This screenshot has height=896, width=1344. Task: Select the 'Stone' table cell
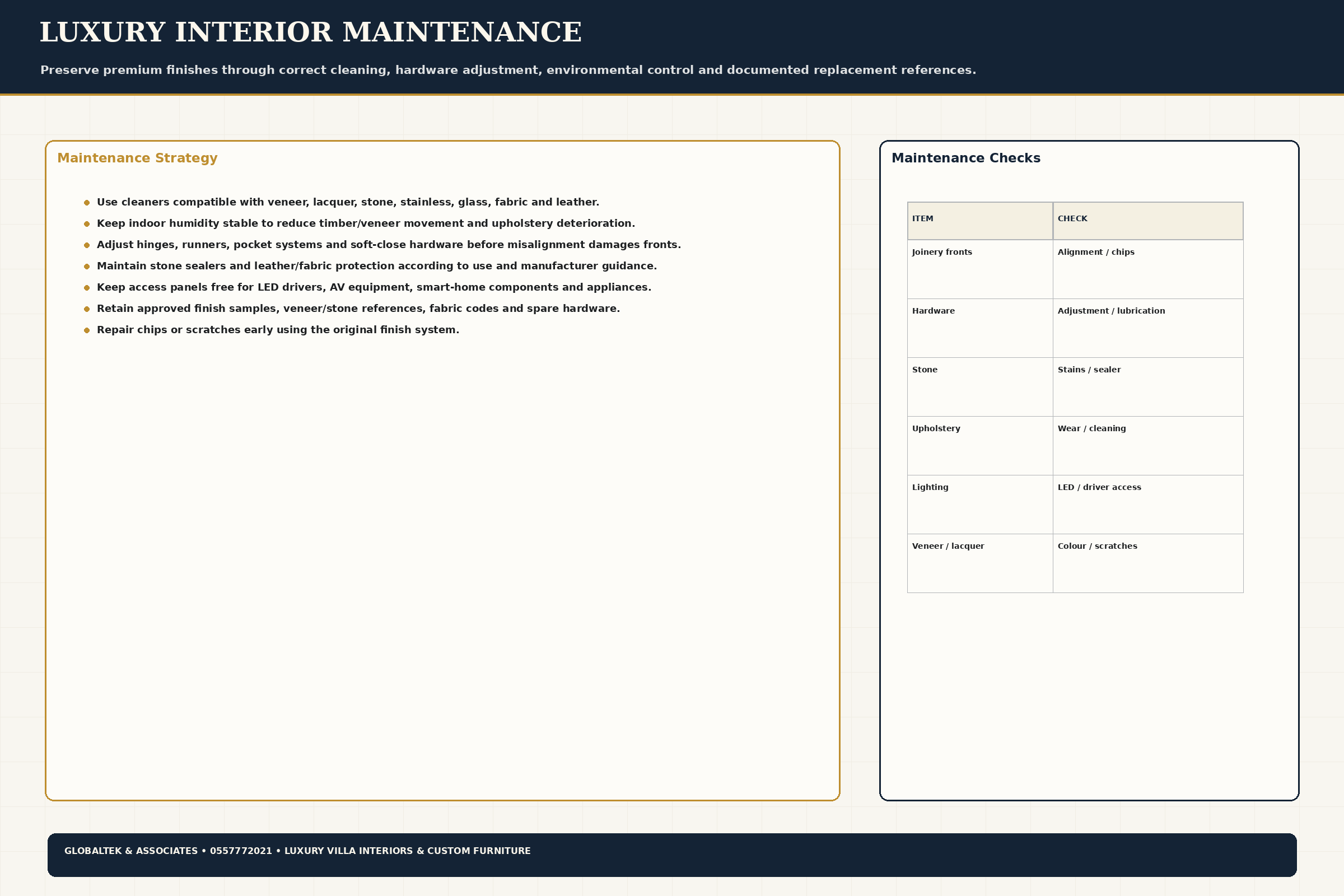(x=980, y=387)
